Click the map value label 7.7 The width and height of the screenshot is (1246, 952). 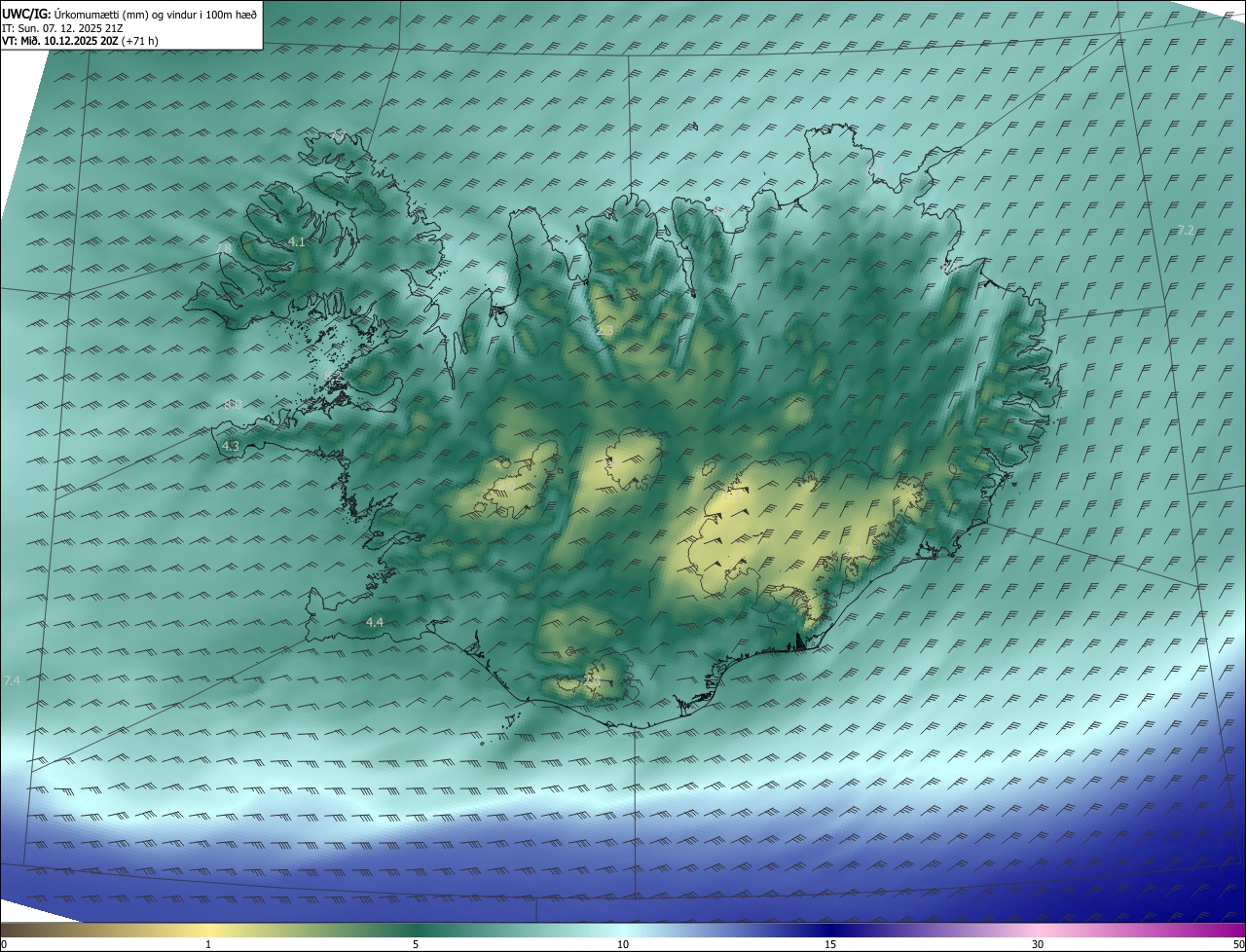(x=338, y=134)
